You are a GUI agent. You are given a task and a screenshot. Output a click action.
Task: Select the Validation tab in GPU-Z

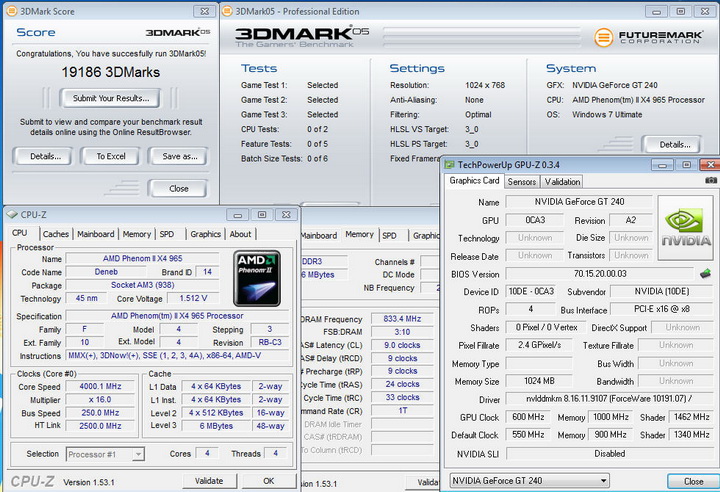pyautogui.click(x=562, y=182)
